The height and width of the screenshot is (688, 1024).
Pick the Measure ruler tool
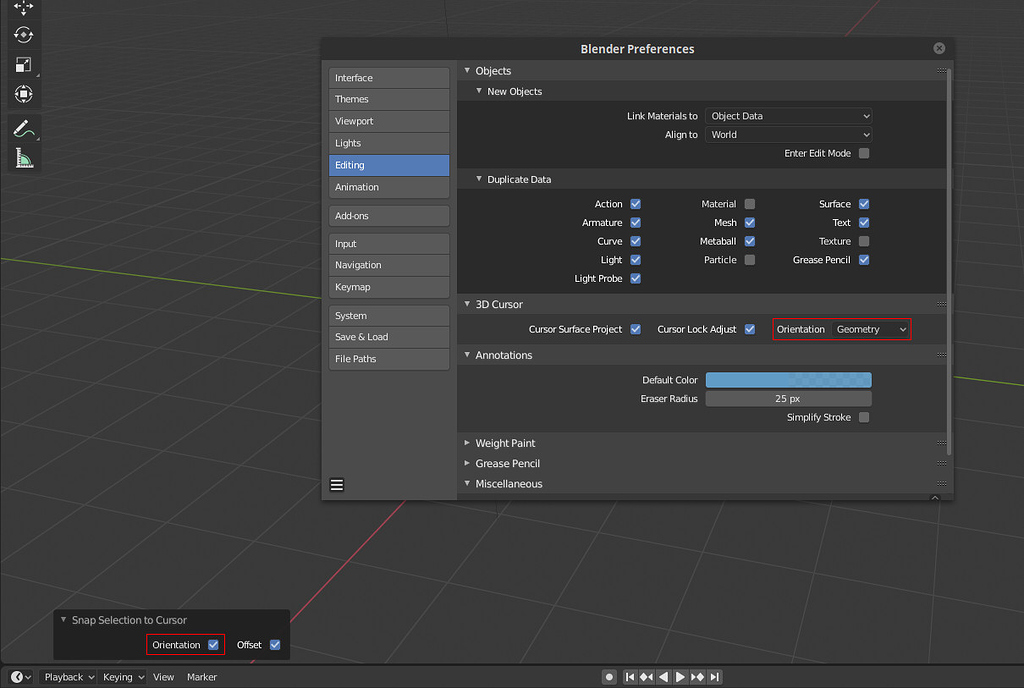[23, 158]
